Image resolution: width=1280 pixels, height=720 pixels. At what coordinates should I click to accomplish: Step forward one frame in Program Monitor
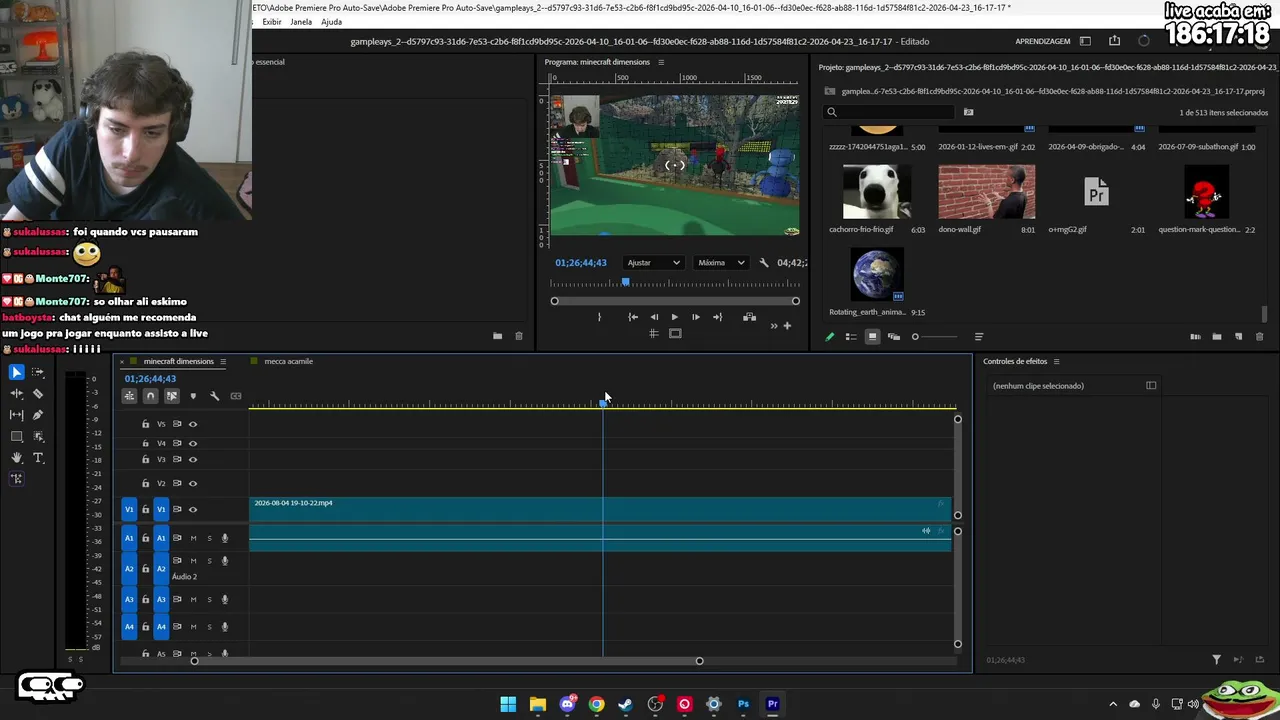(x=696, y=317)
